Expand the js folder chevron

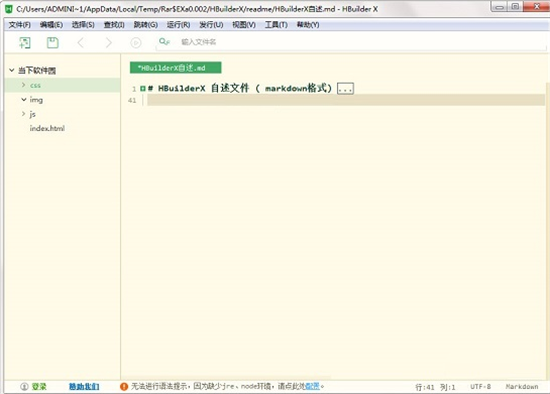point(24,114)
